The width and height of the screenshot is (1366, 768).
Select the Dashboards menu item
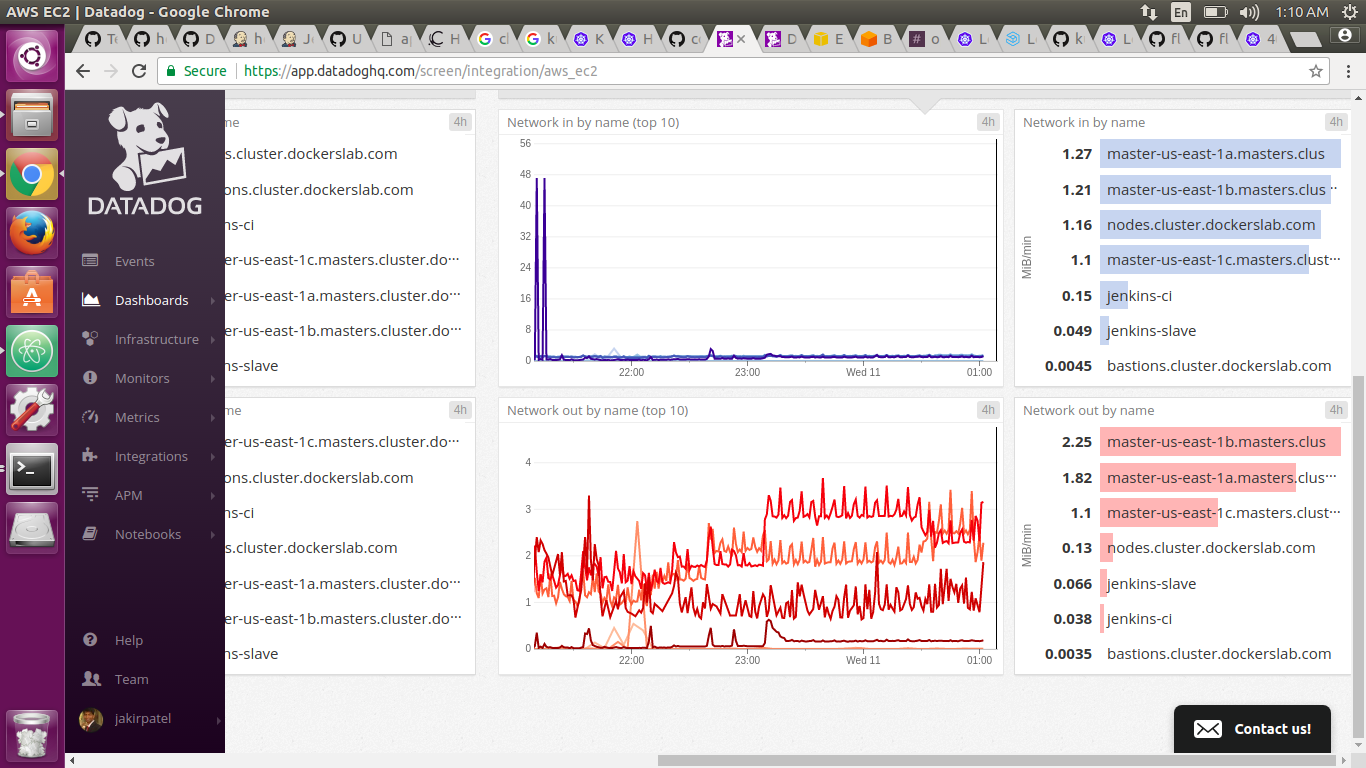[151, 300]
